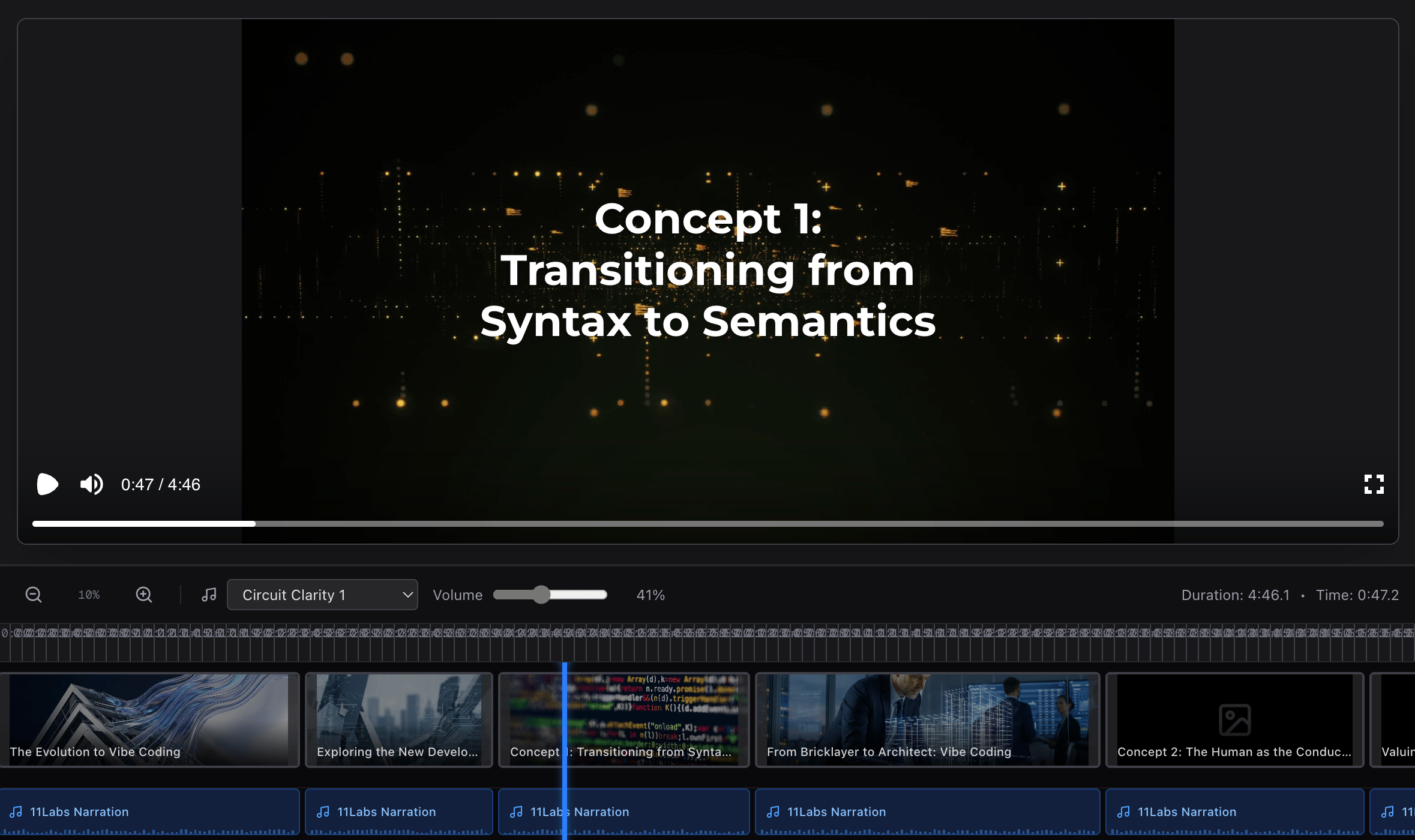Select From Bricklayer to Architect clip

point(927,719)
